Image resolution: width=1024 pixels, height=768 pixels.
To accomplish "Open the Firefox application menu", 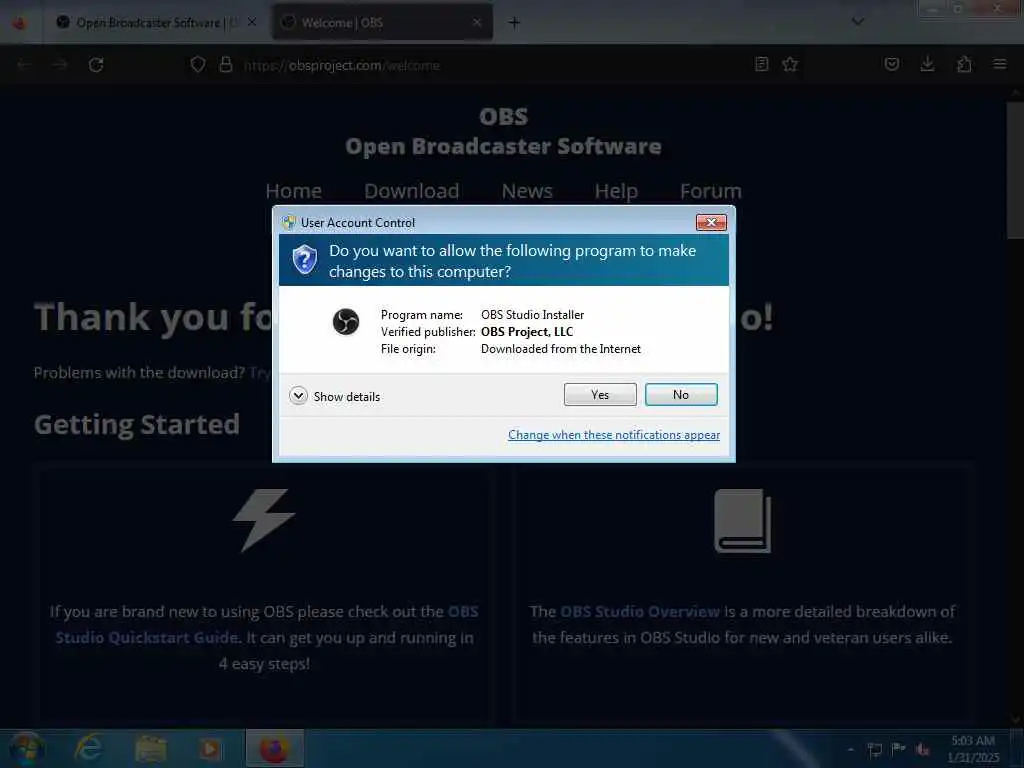I will click(1000, 64).
